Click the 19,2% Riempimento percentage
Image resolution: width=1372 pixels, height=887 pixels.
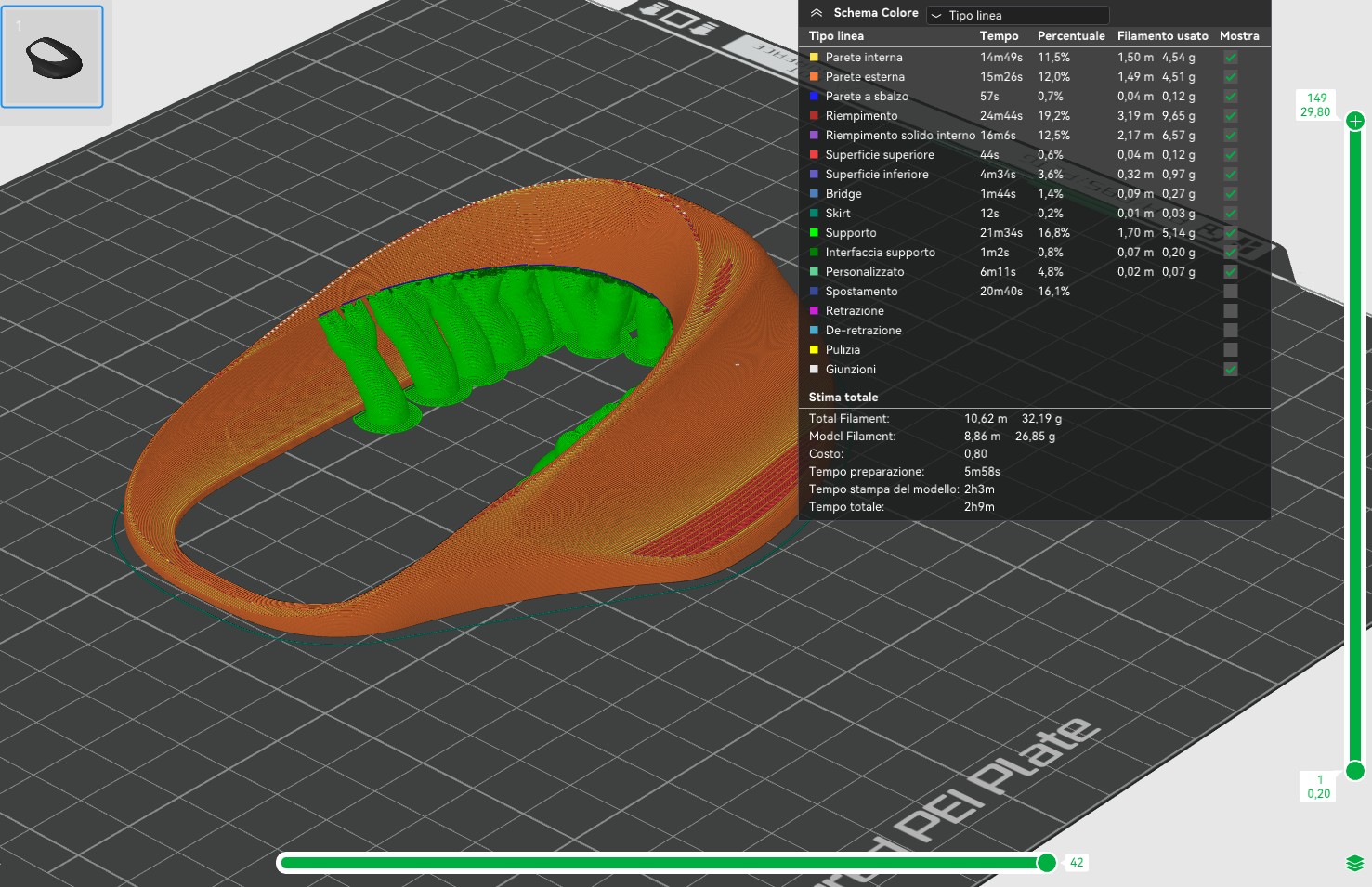point(1053,115)
